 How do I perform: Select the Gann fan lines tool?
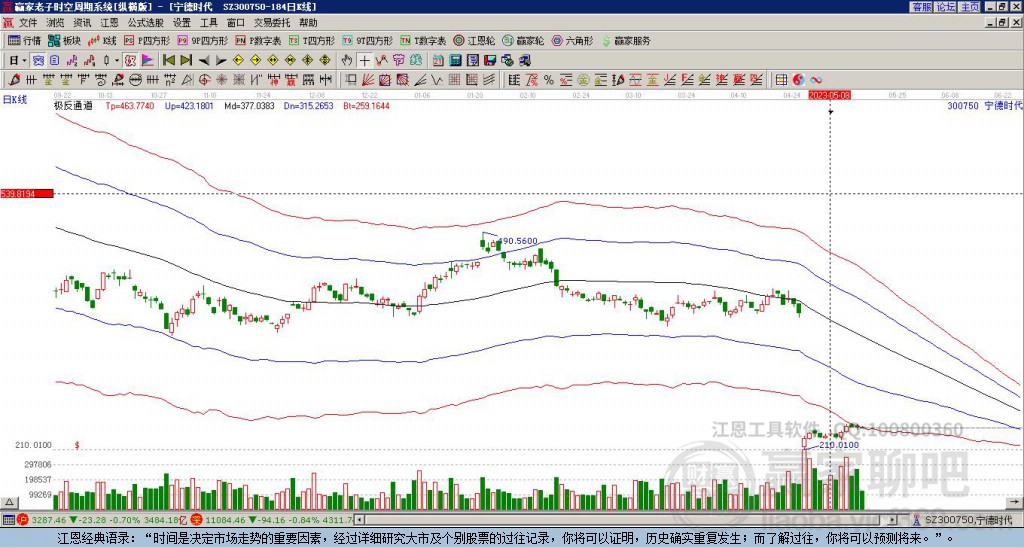click(368, 80)
